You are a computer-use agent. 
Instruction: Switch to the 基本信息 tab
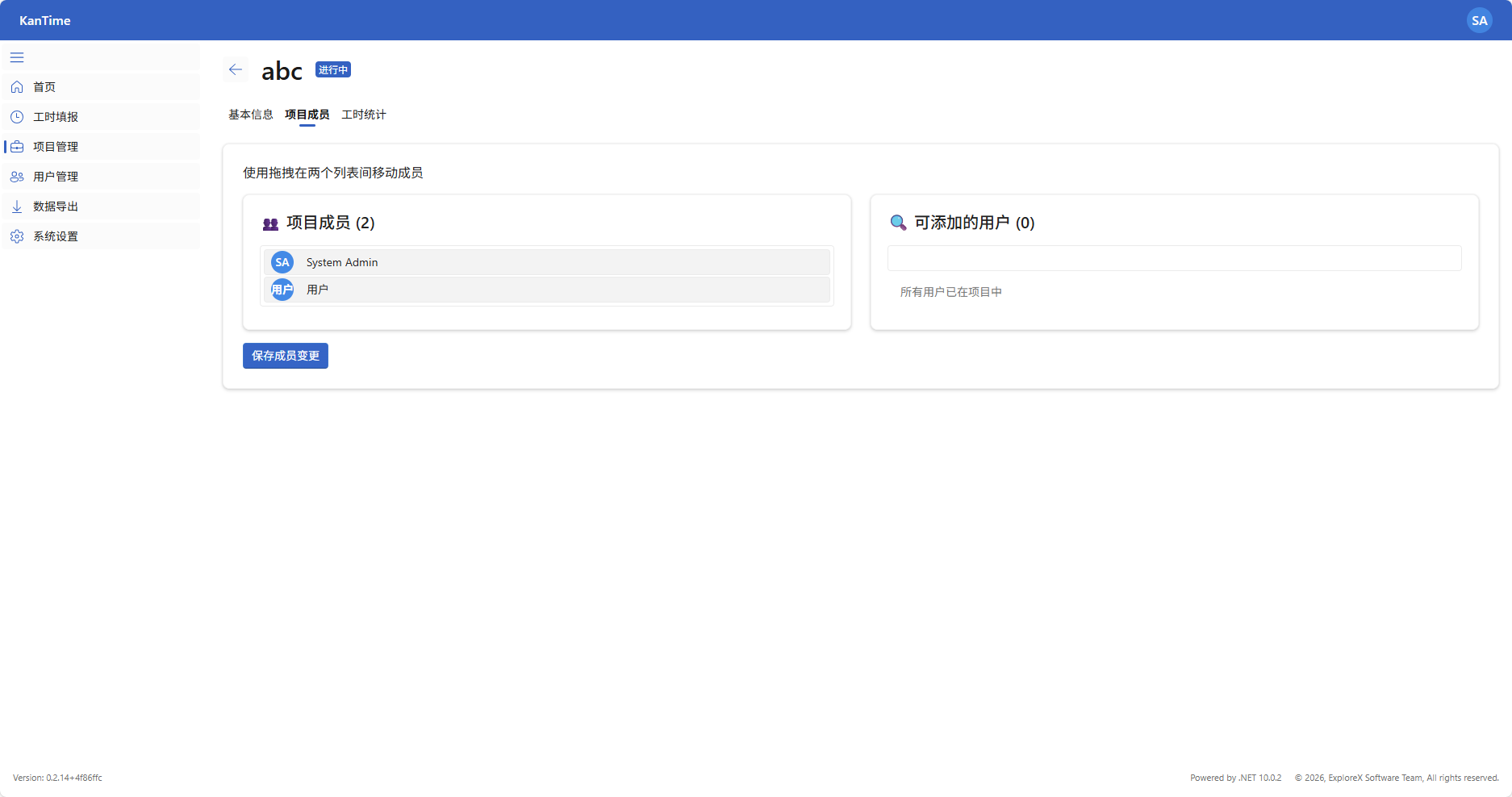250,115
